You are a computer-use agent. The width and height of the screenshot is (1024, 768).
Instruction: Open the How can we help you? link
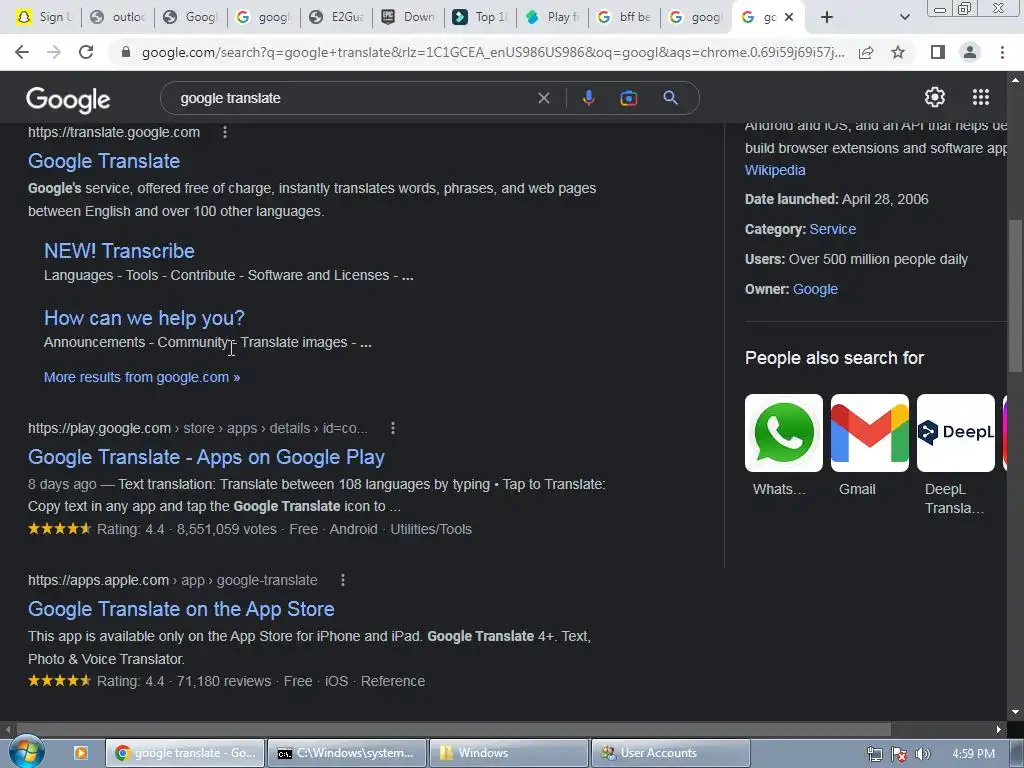pos(144,318)
